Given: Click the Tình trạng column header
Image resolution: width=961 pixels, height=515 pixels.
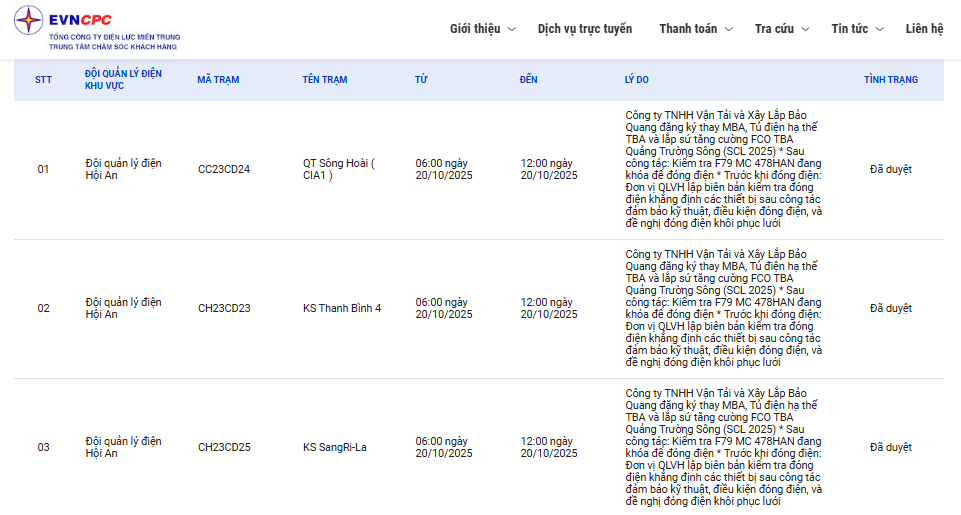Looking at the screenshot, I should point(890,80).
